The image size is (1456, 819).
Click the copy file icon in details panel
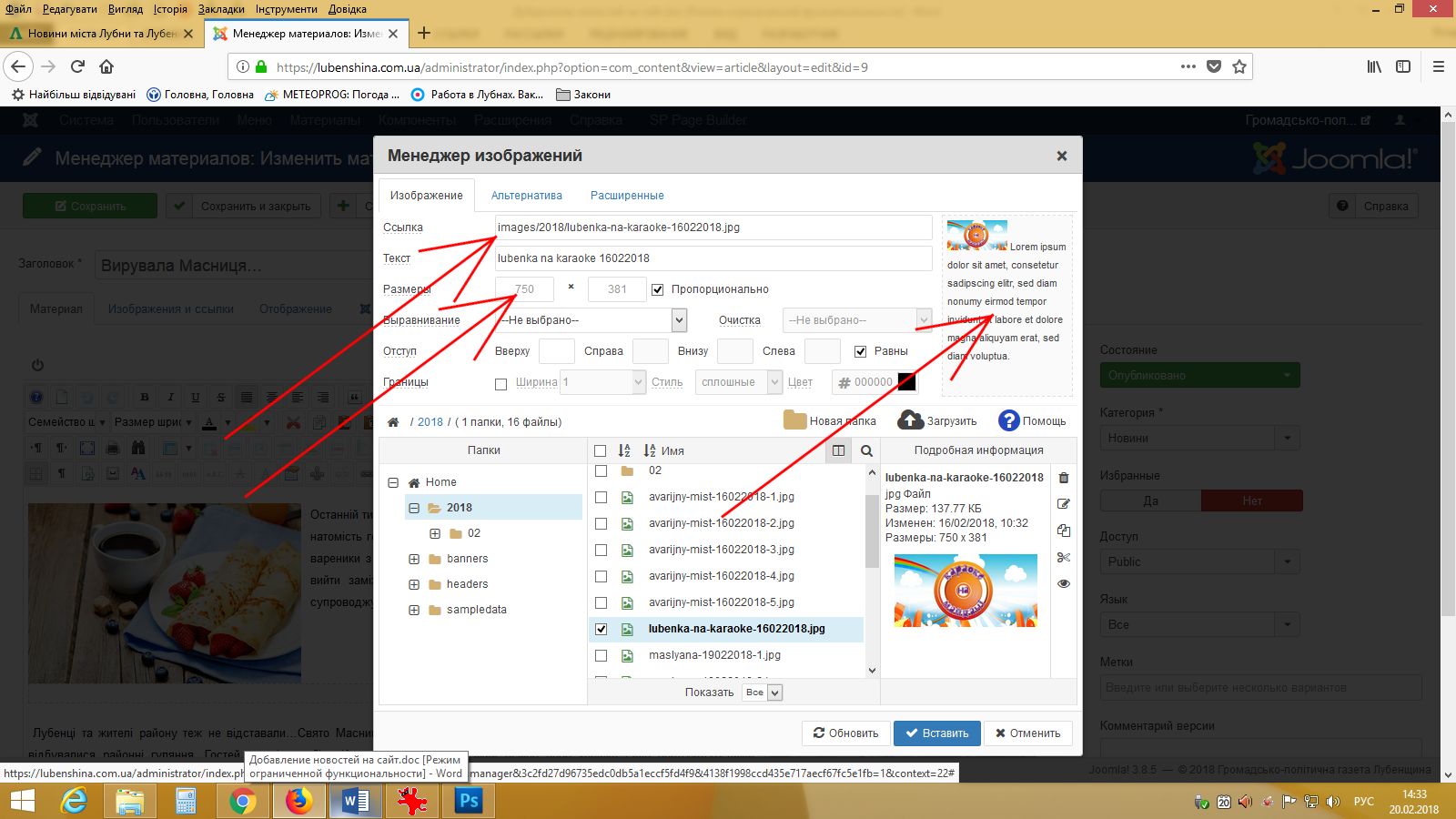(1064, 531)
